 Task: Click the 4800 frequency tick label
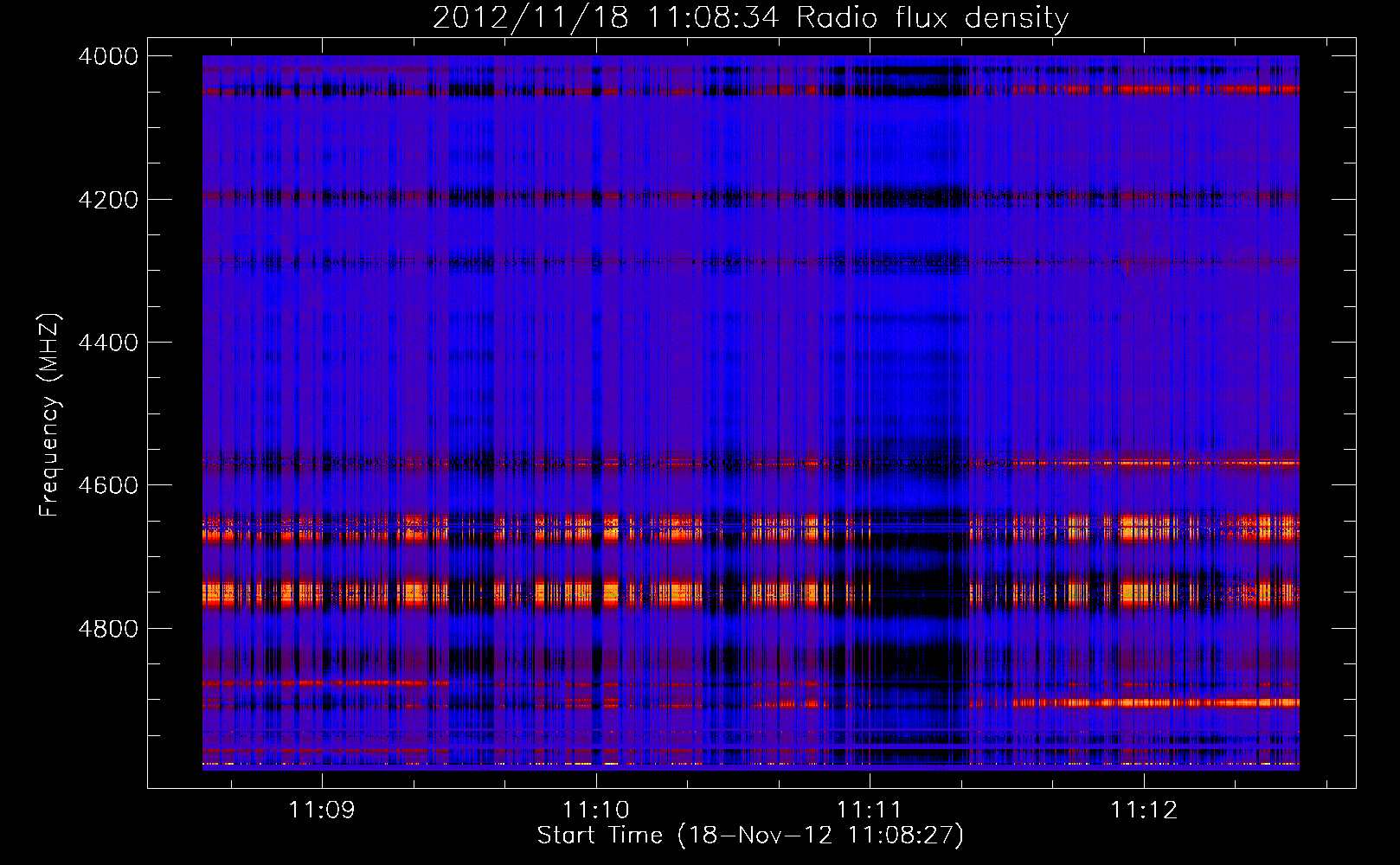coord(108,629)
